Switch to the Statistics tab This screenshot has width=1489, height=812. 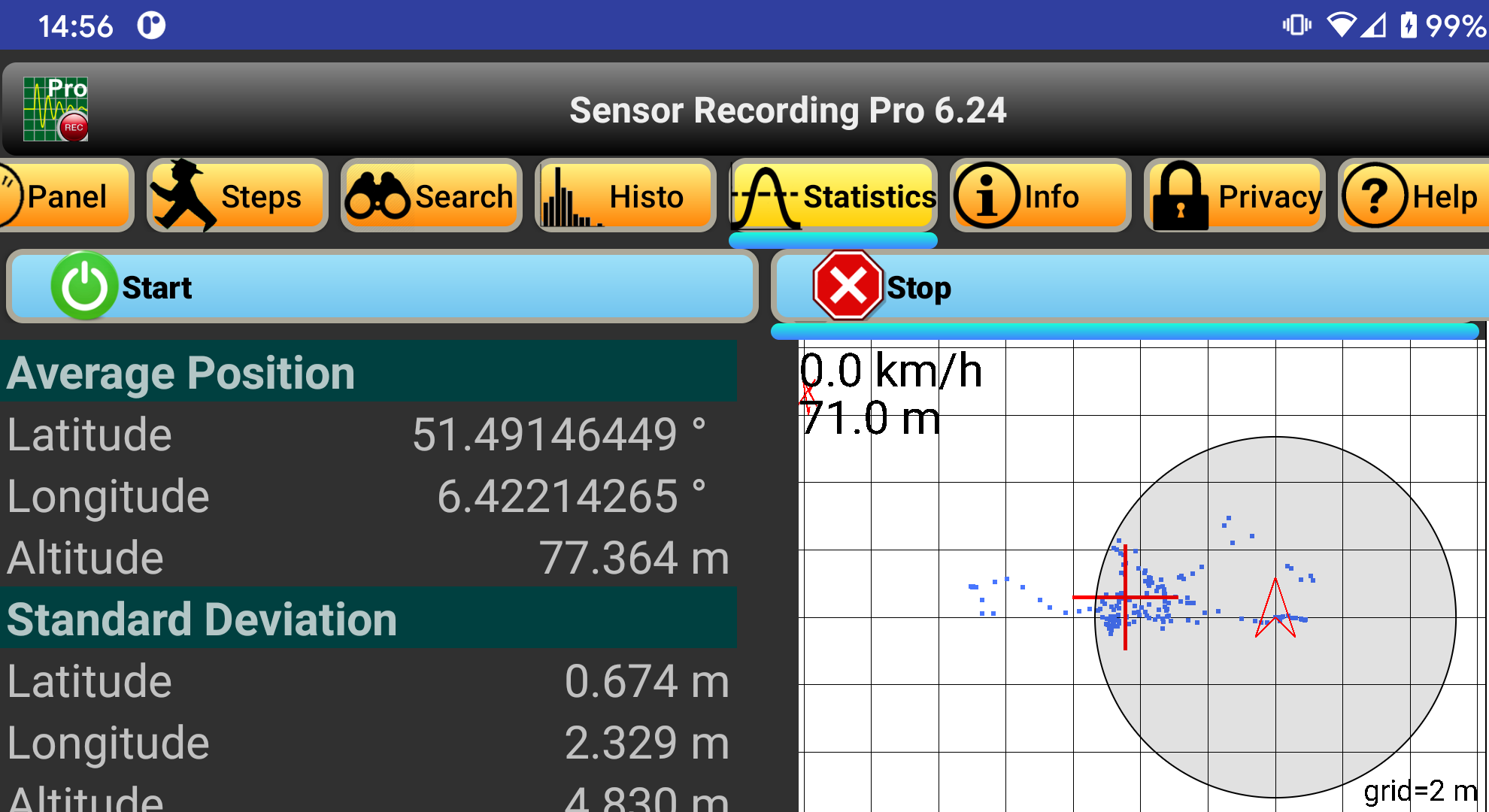coord(831,197)
